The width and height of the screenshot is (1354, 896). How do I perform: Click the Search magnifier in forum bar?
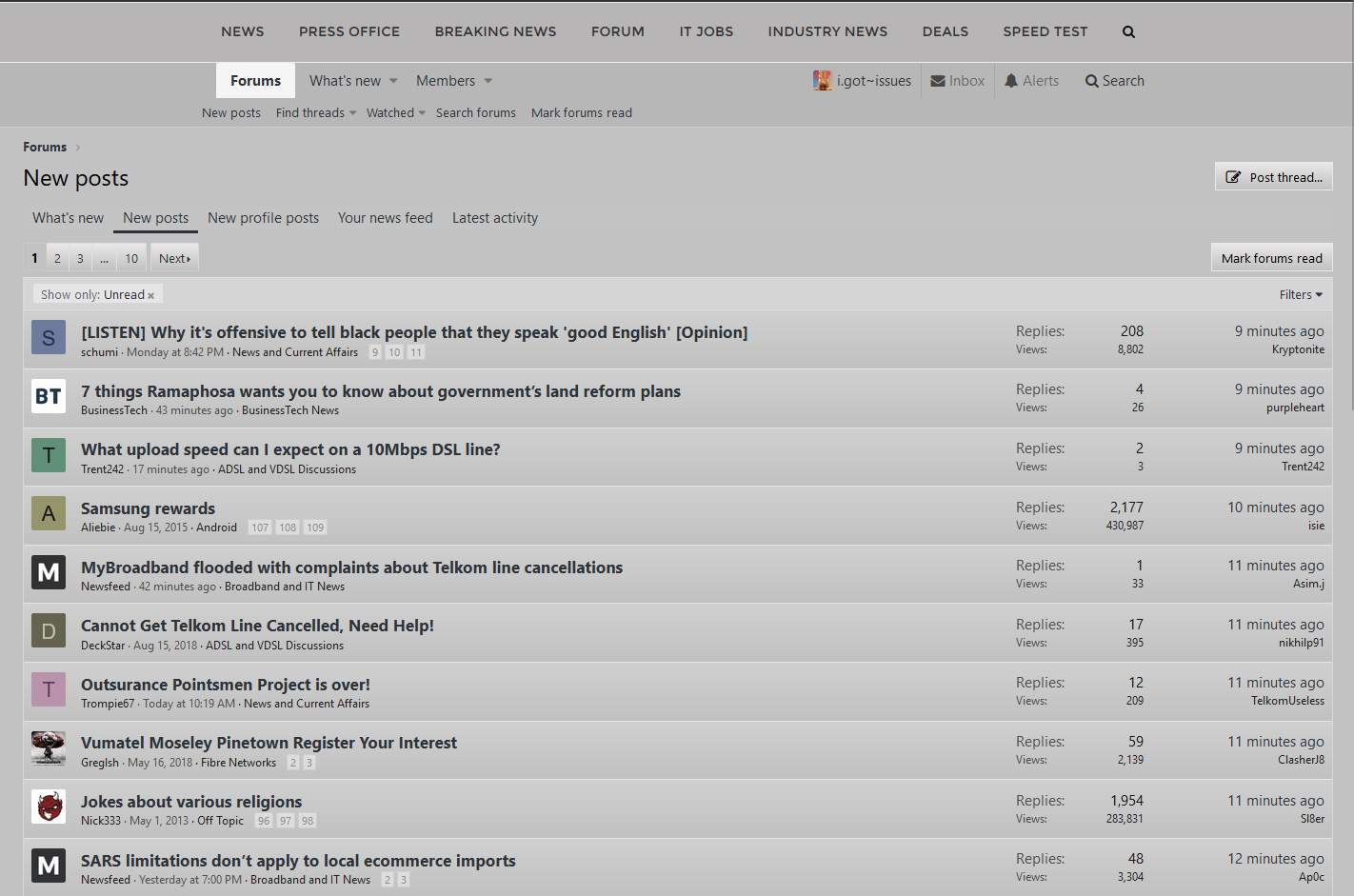(1092, 81)
